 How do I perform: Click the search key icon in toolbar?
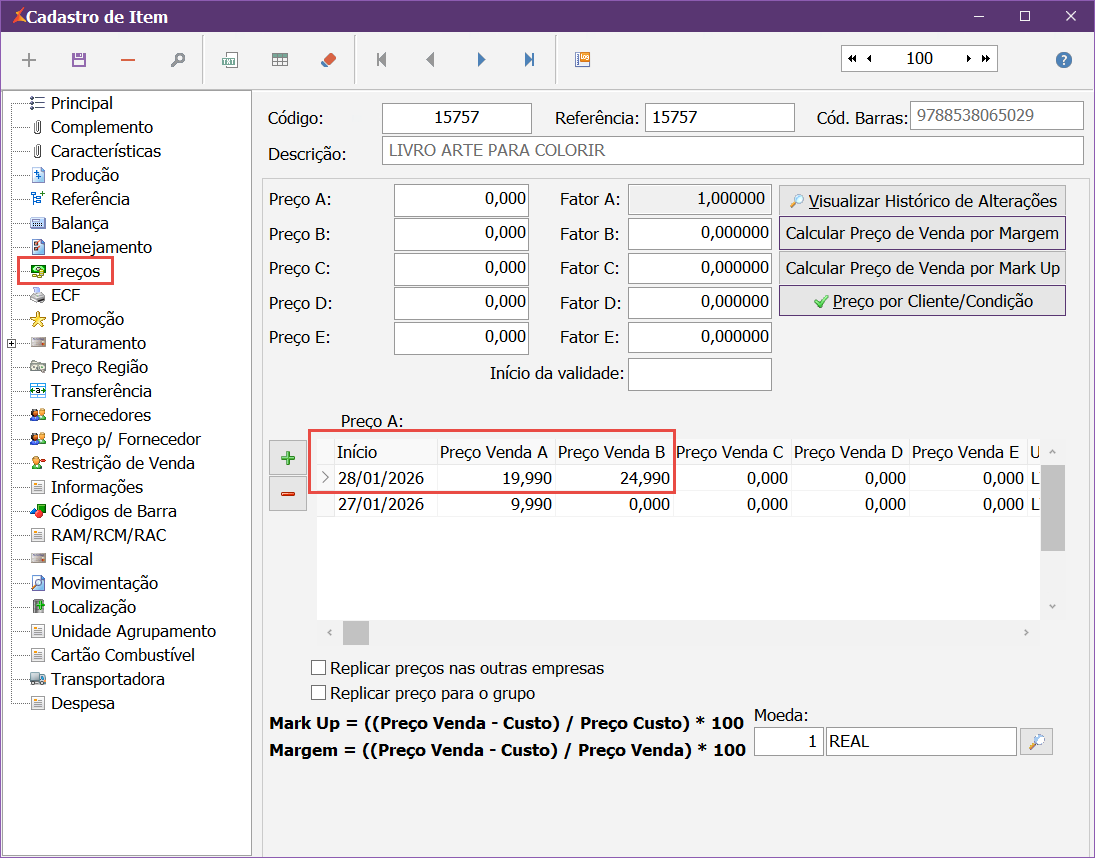(177, 60)
